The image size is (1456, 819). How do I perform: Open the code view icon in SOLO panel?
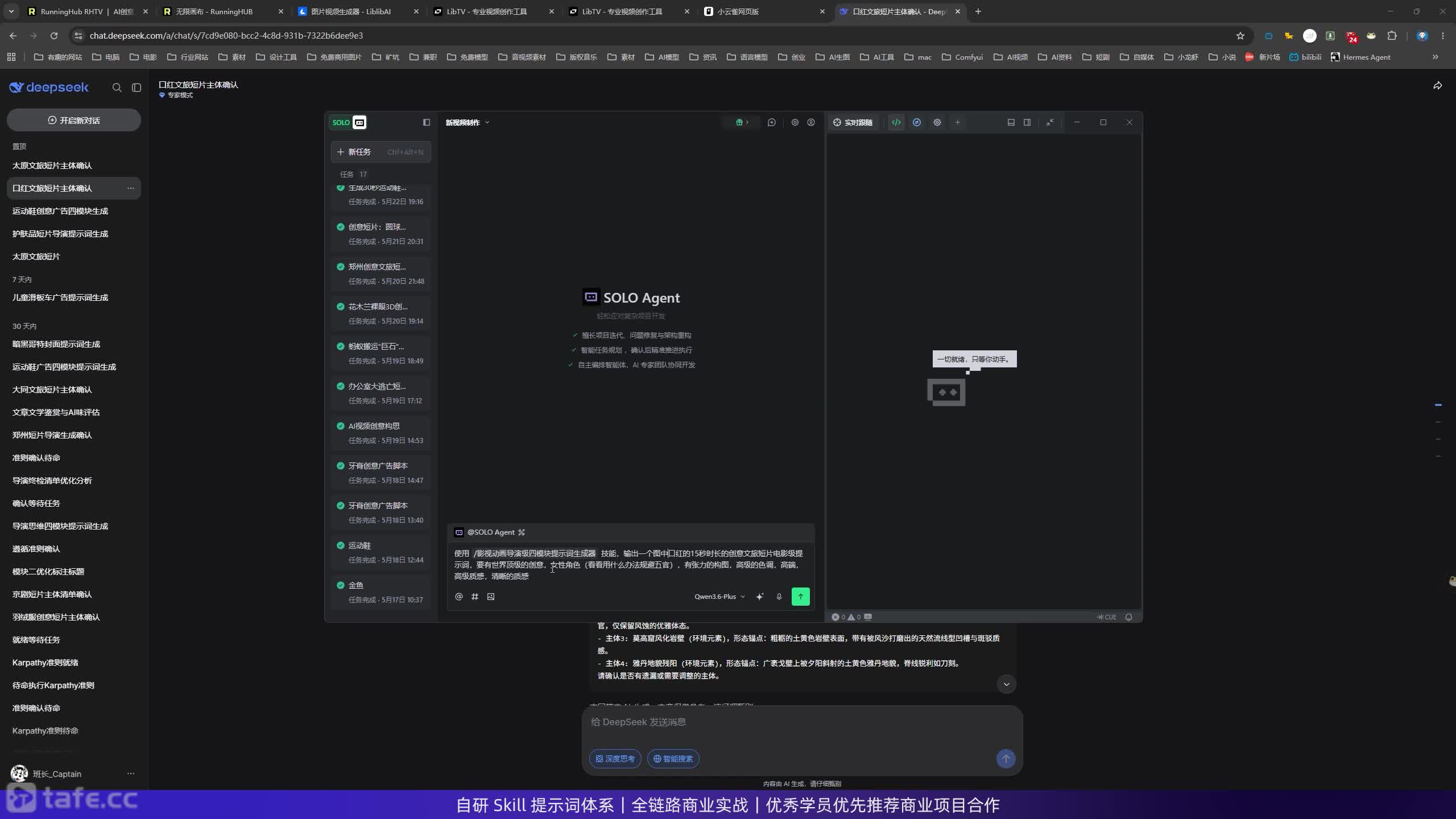896,122
